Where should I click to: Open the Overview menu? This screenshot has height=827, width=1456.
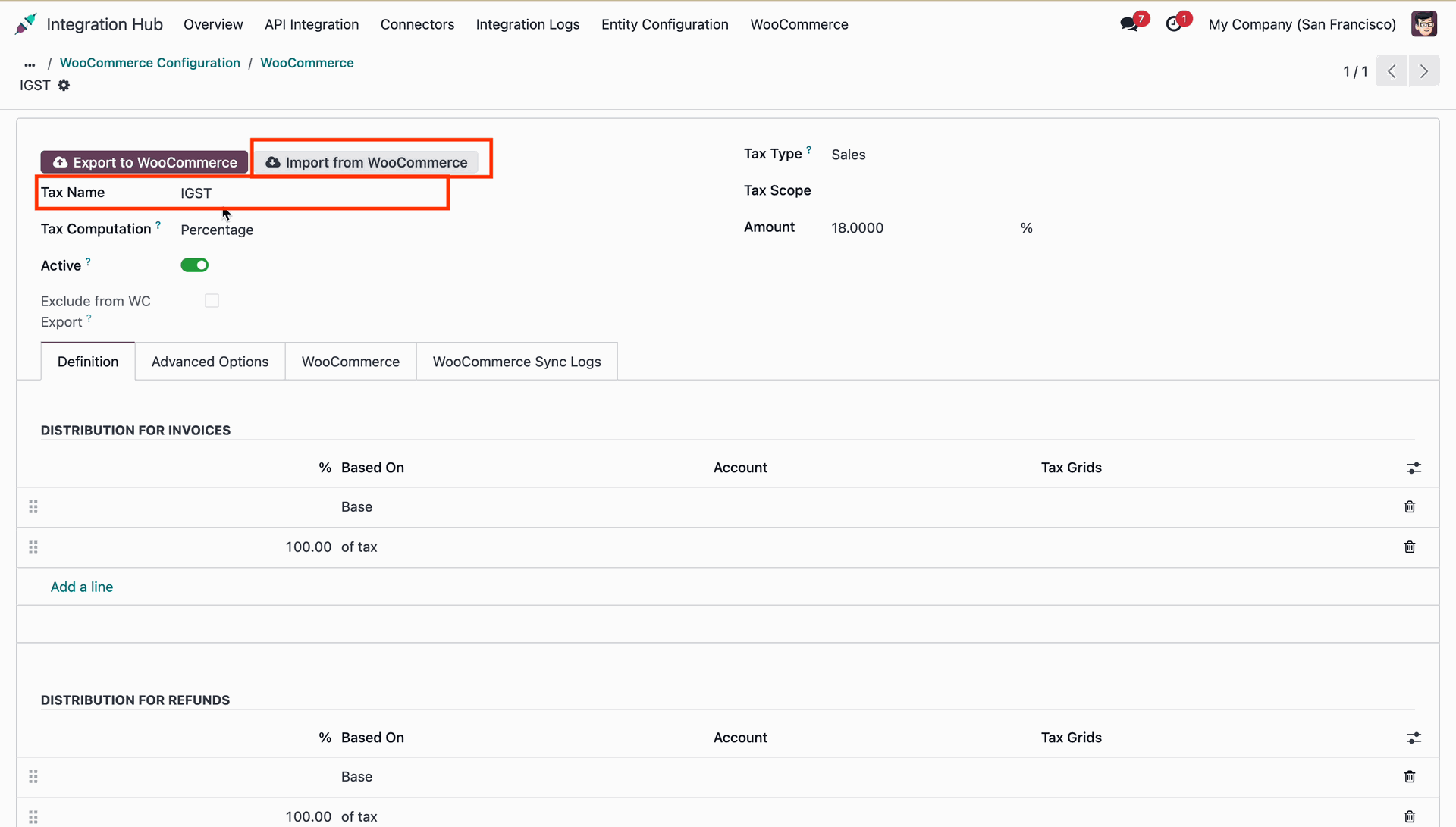tap(213, 24)
